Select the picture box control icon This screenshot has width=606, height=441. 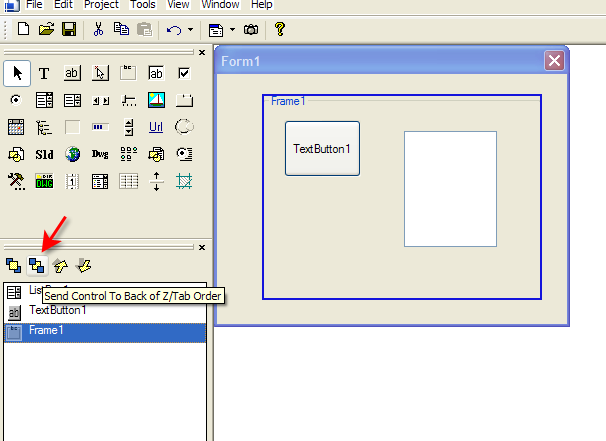click(157, 100)
